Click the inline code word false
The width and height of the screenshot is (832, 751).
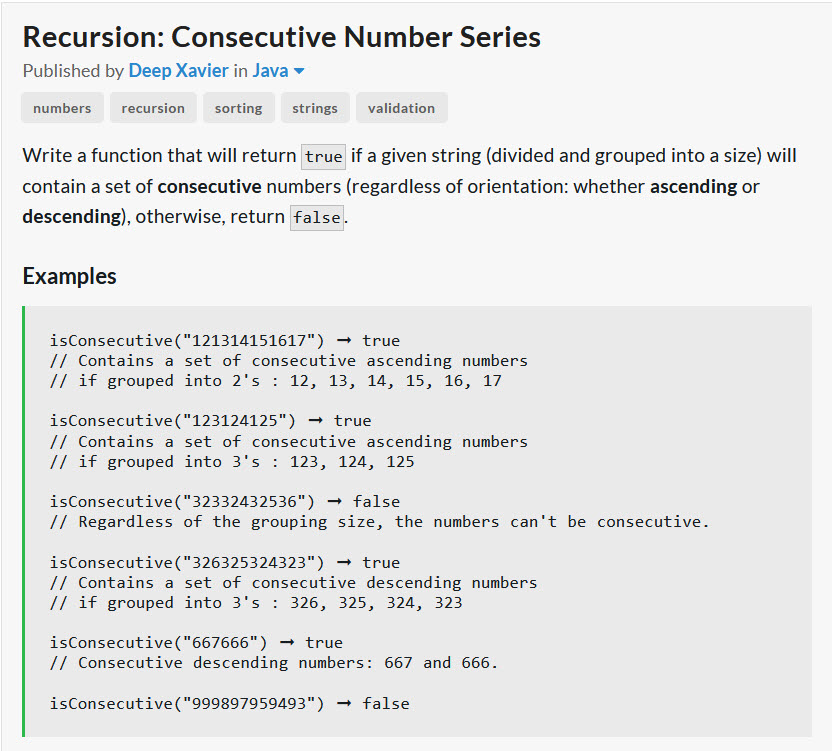[x=316, y=217]
